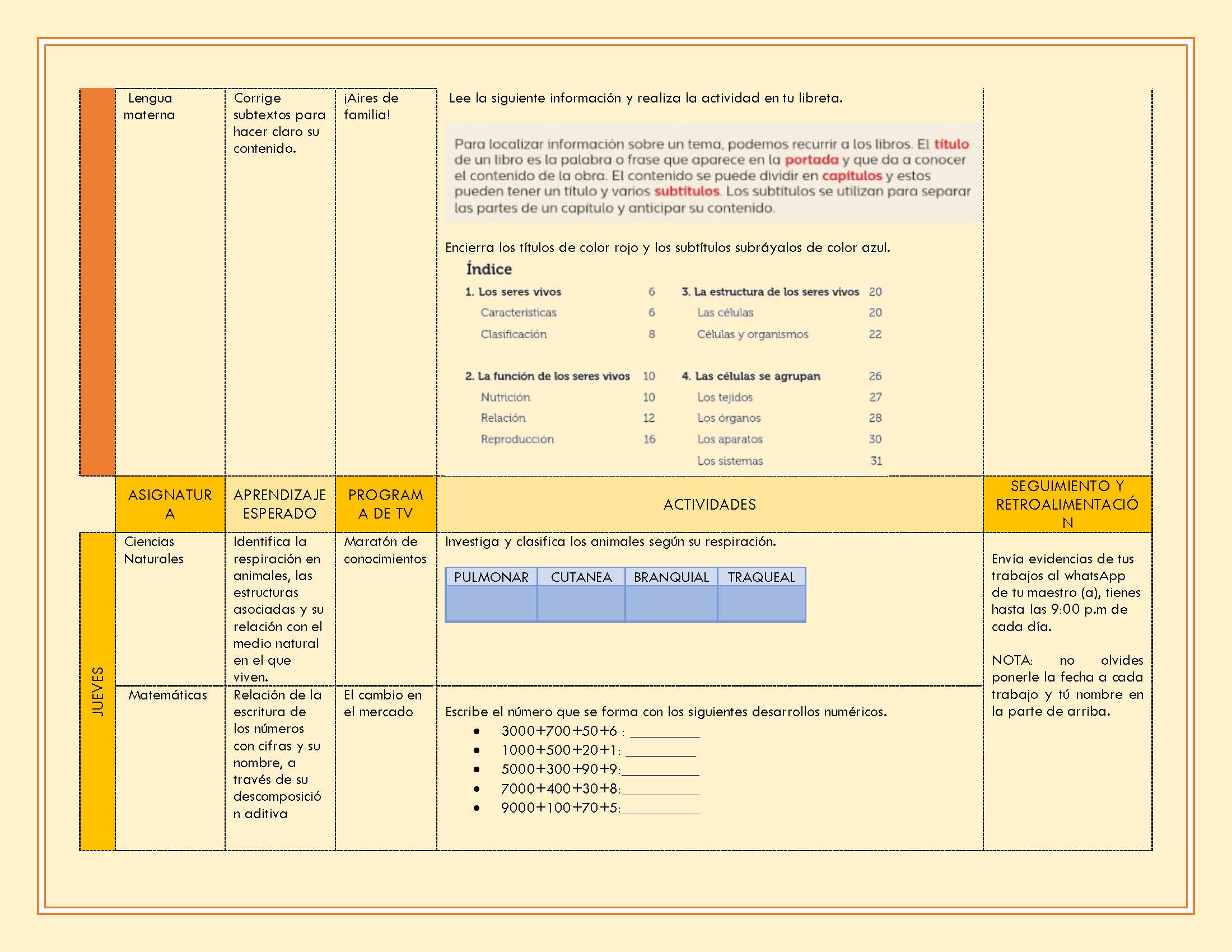
Task: Click the empty cell under PULMONAR
Action: coord(491,604)
